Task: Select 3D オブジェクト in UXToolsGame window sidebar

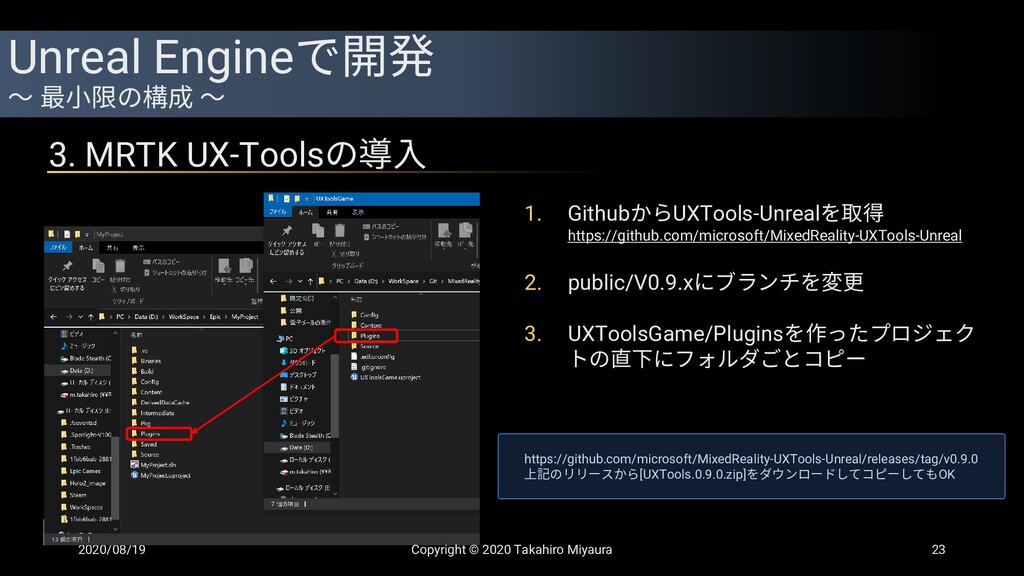Action: [x=302, y=351]
